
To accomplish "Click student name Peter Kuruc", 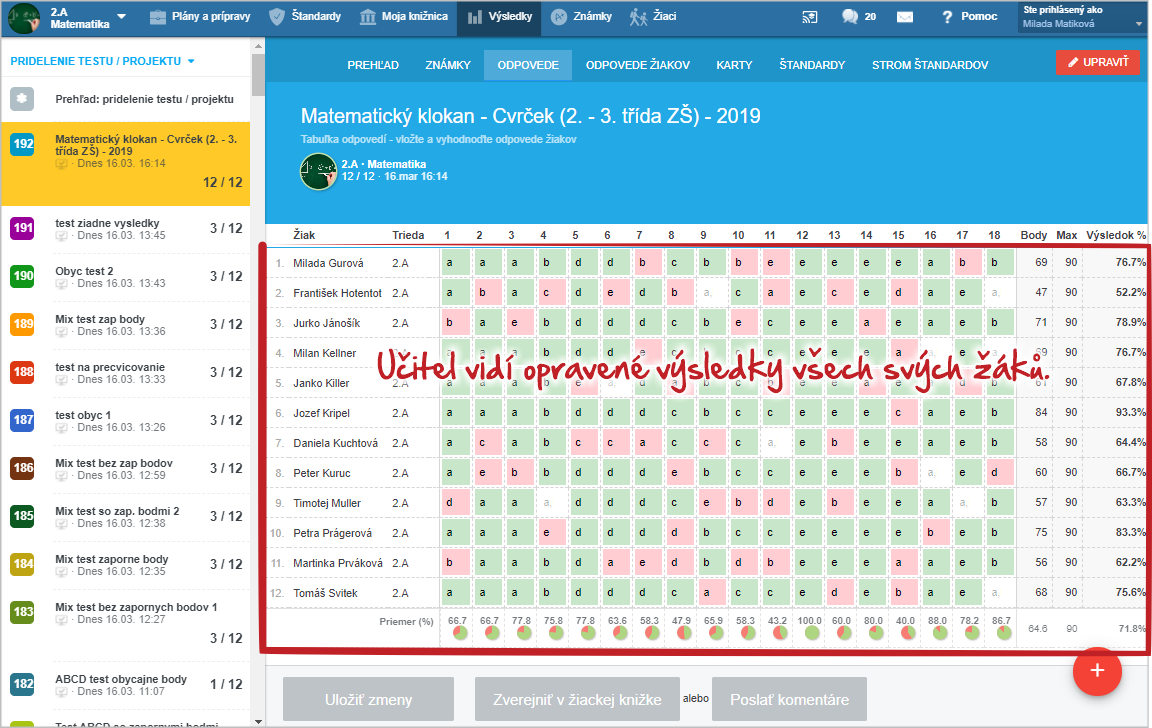I will [x=322, y=473].
